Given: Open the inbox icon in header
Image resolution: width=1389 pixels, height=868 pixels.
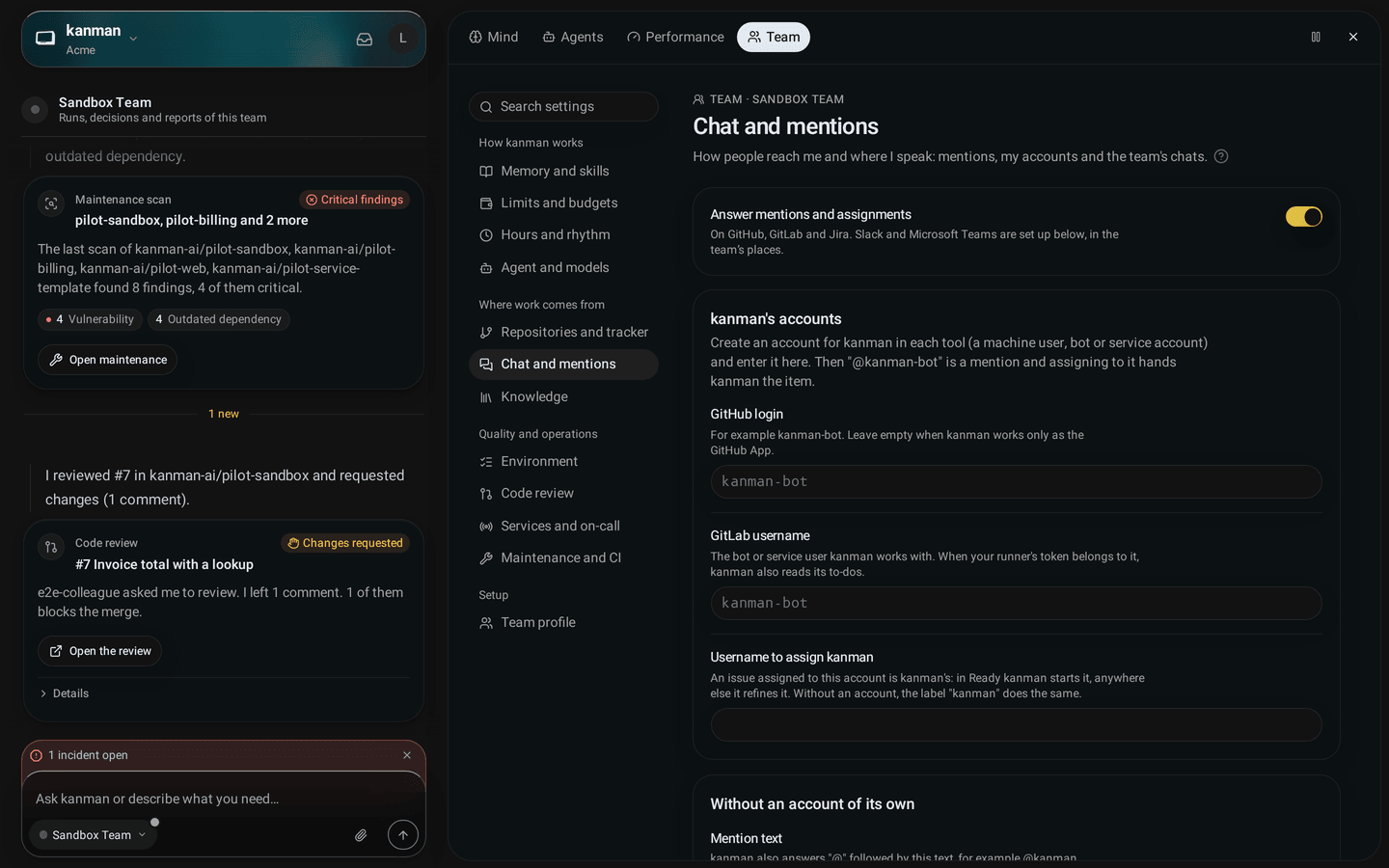Looking at the screenshot, I should (365, 39).
